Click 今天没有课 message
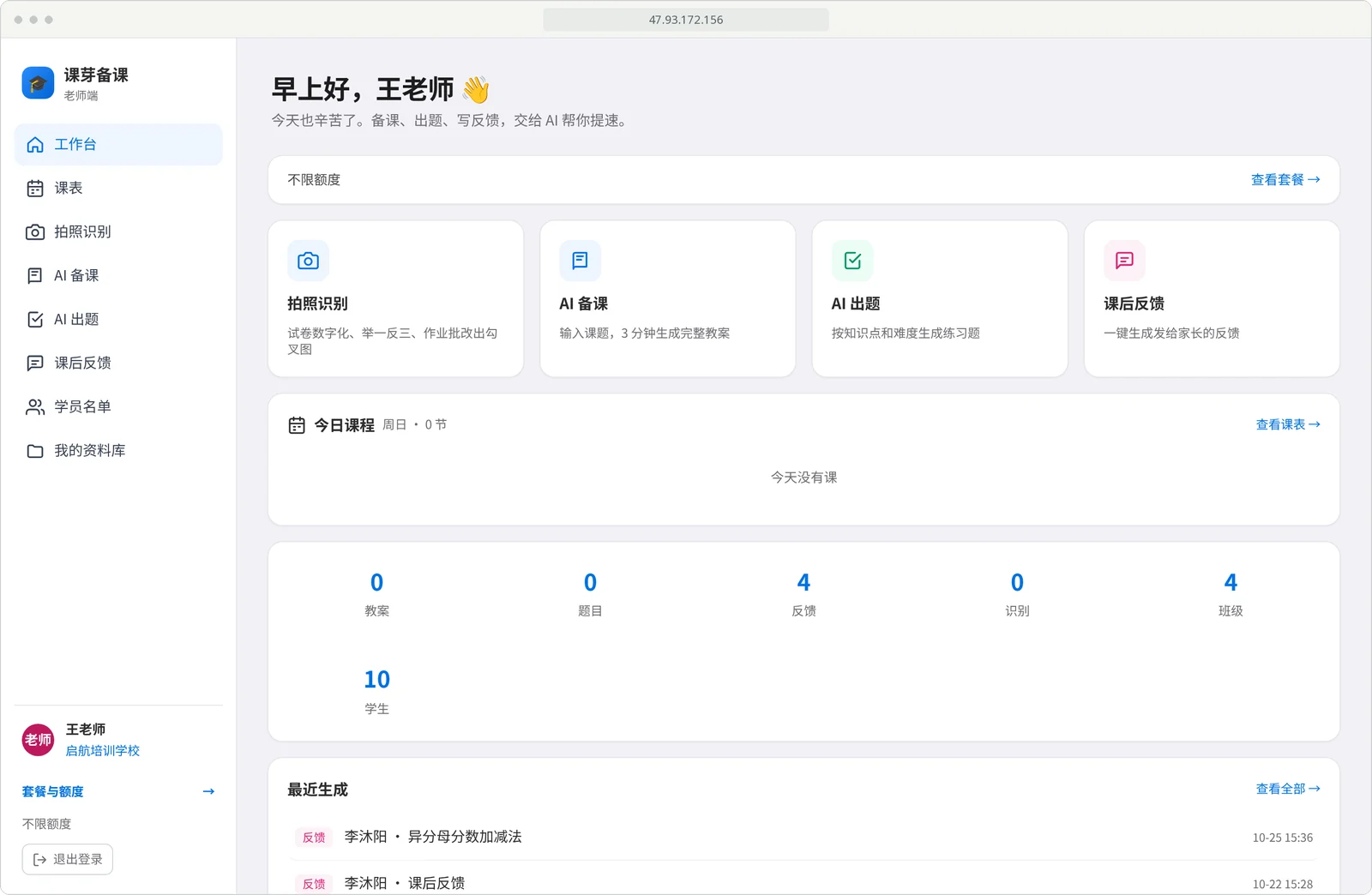Image resolution: width=1372 pixels, height=895 pixels. (803, 478)
